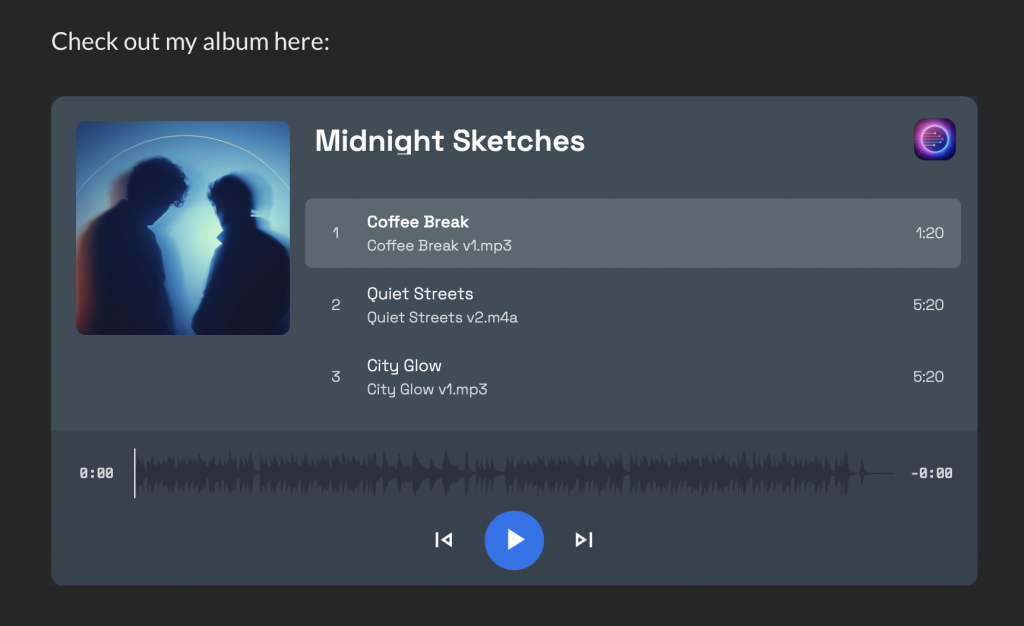1024x626 pixels.
Task: Choose the City Glow track title
Action: tap(404, 366)
